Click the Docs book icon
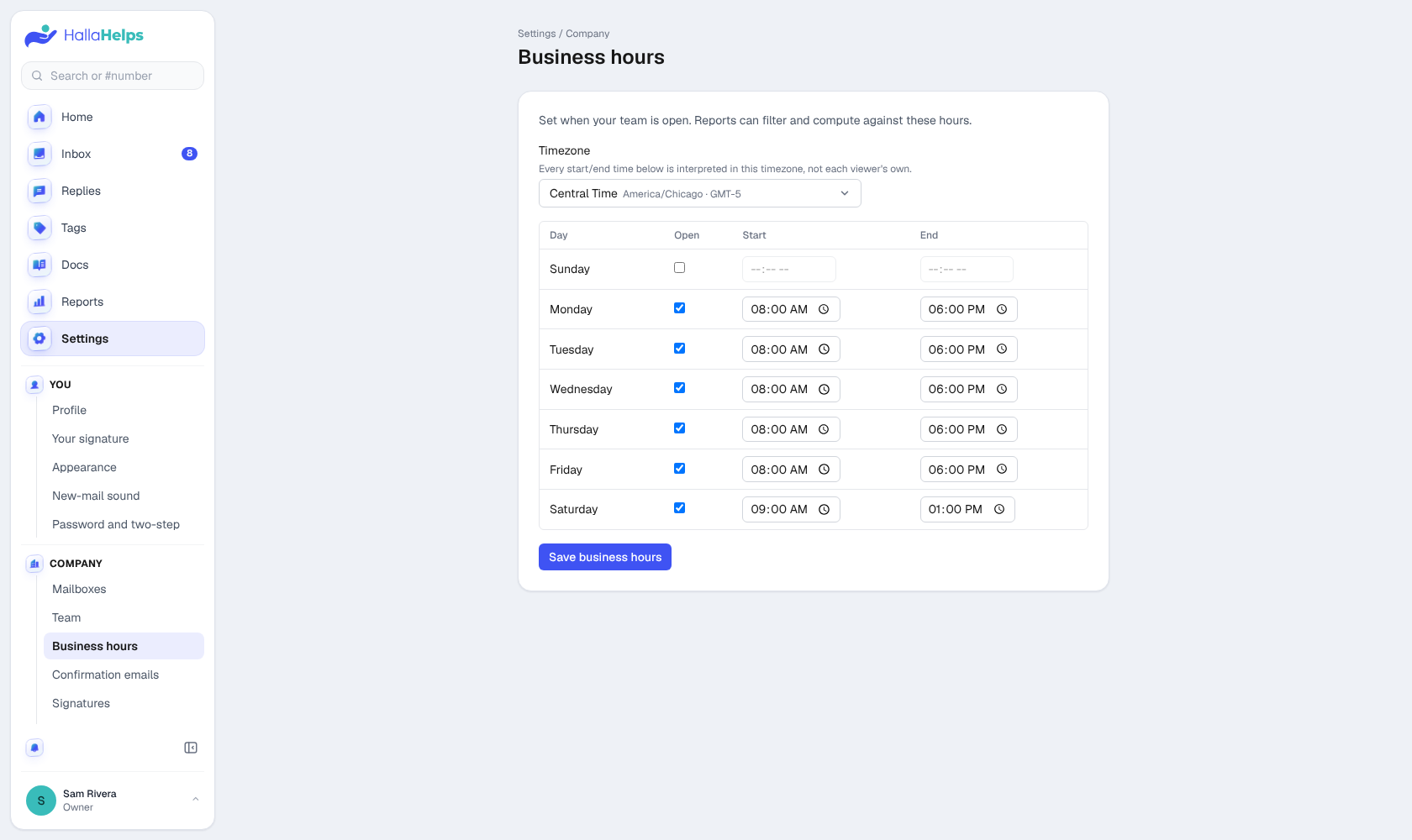Screen dimensions: 1412x840 click(x=40, y=265)
